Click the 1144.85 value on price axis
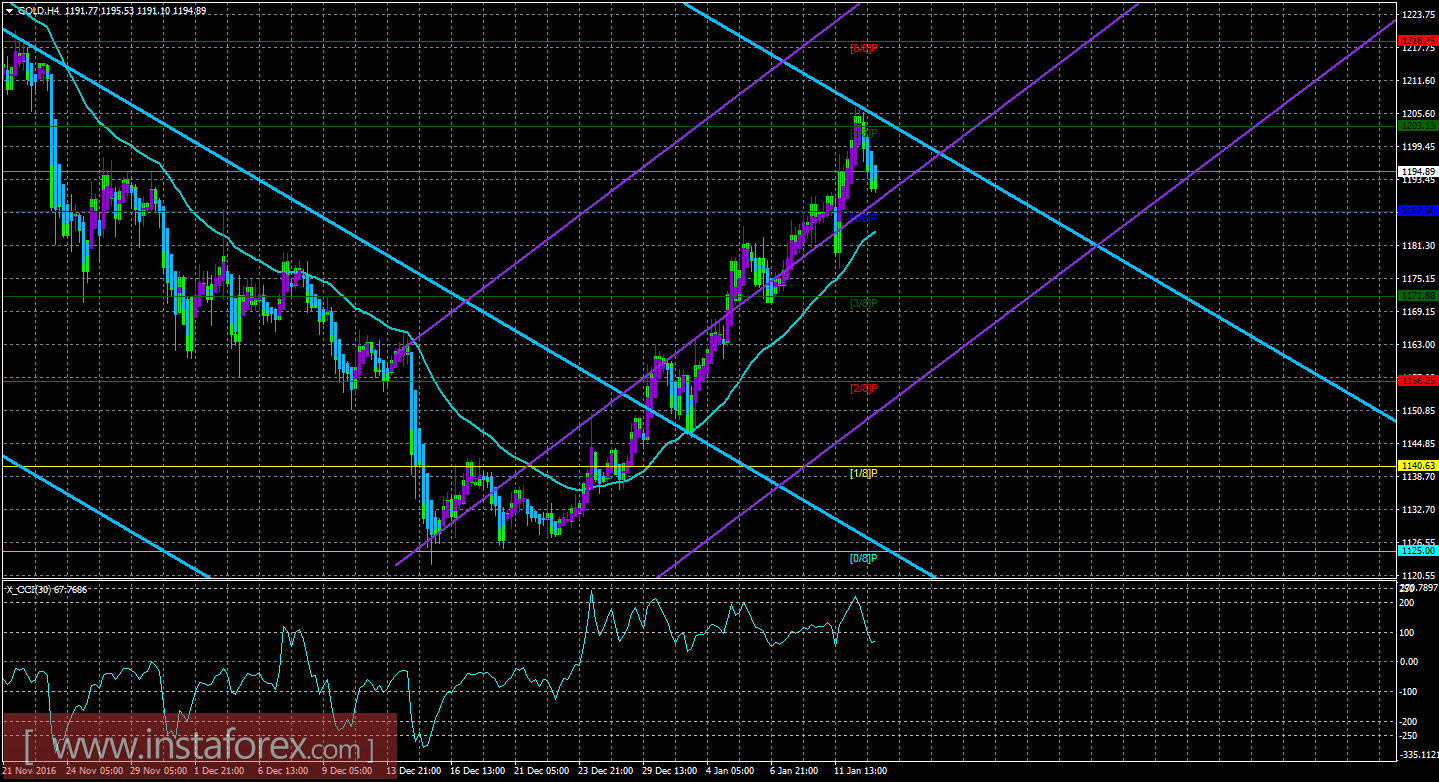This screenshot has height=782, width=1439. click(1419, 444)
